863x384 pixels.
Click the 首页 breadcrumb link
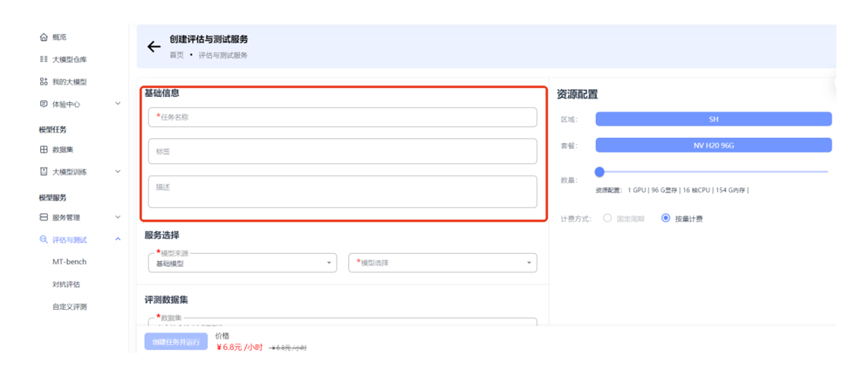176,56
